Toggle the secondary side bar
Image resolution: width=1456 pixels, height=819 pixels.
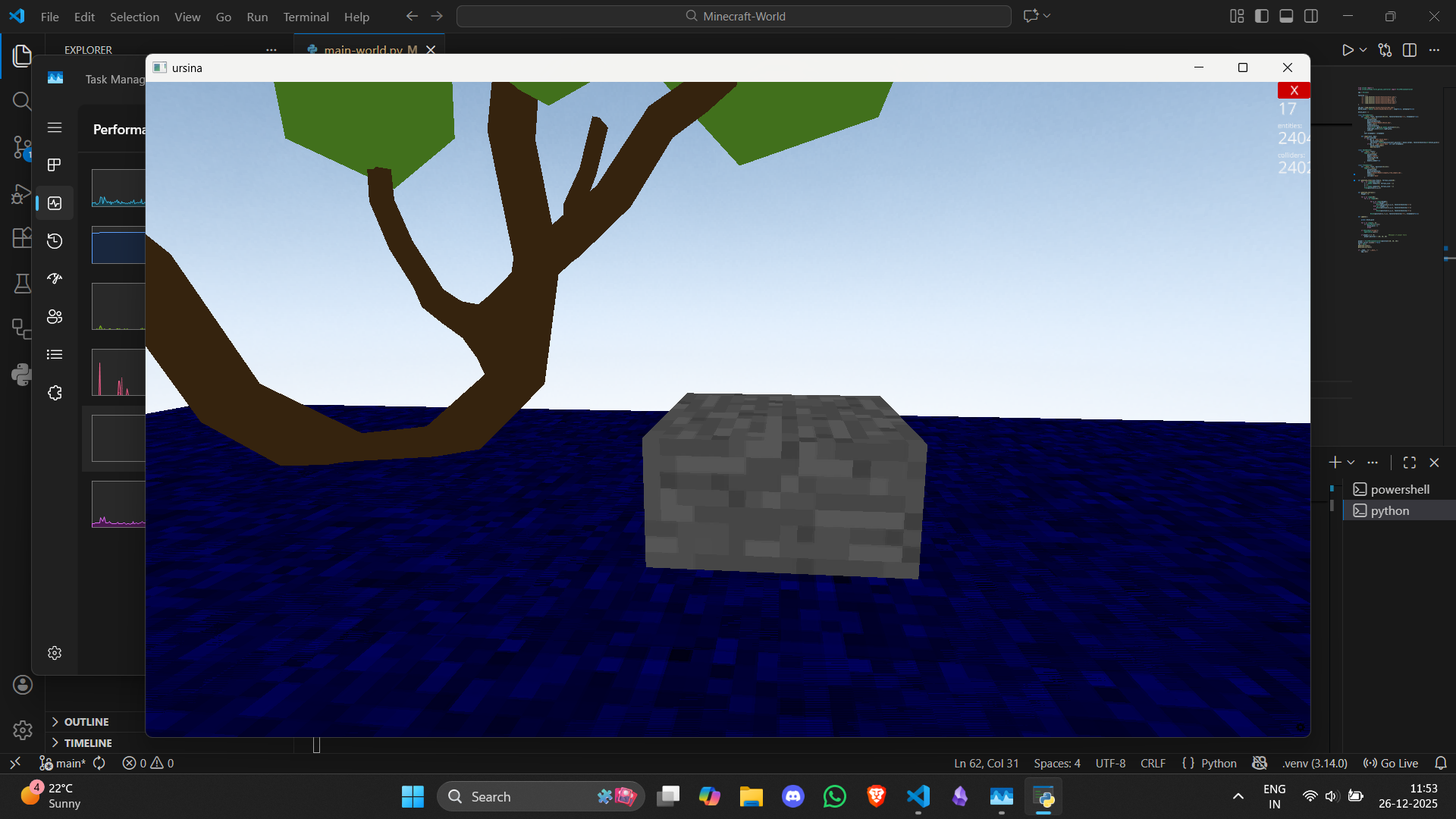pyautogui.click(x=1312, y=16)
